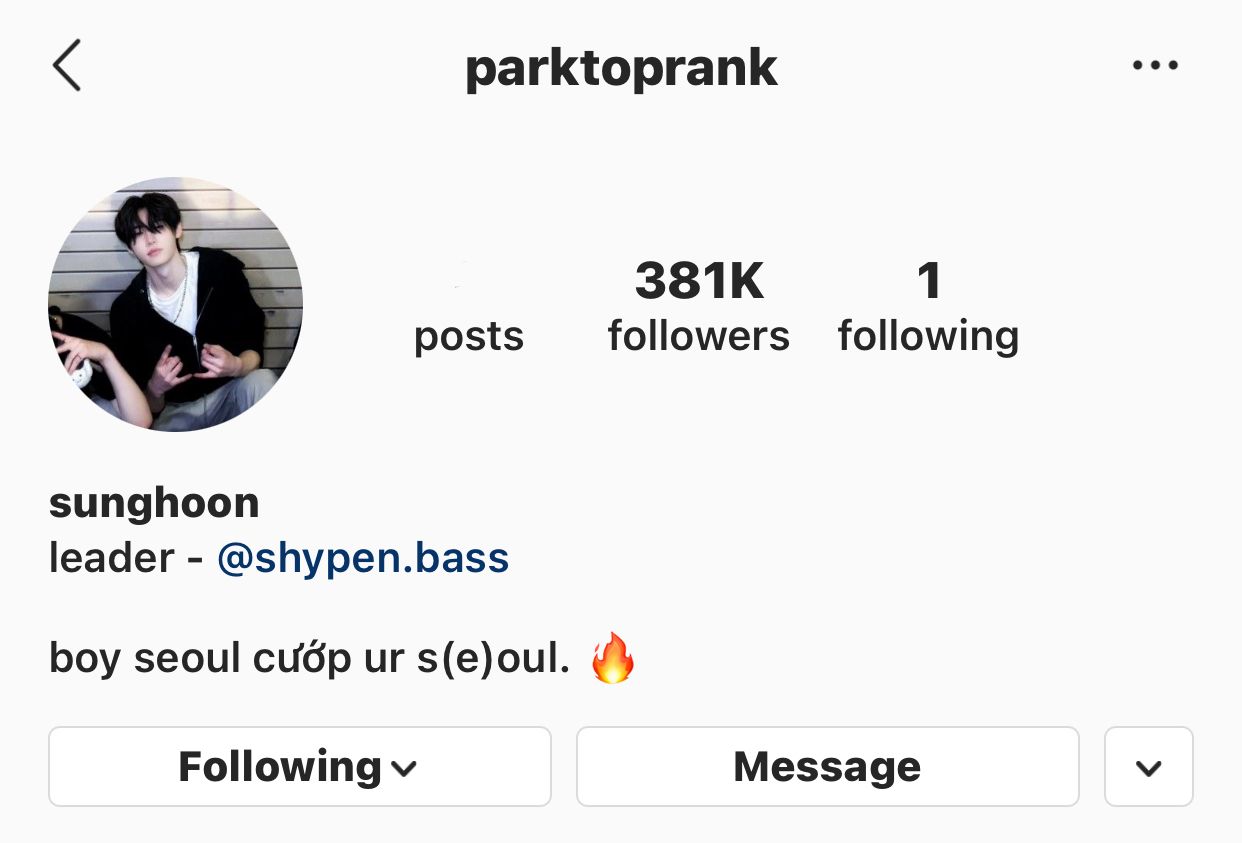This screenshot has width=1242, height=843.
Task: Click the Following button text
Action: (x=280, y=767)
